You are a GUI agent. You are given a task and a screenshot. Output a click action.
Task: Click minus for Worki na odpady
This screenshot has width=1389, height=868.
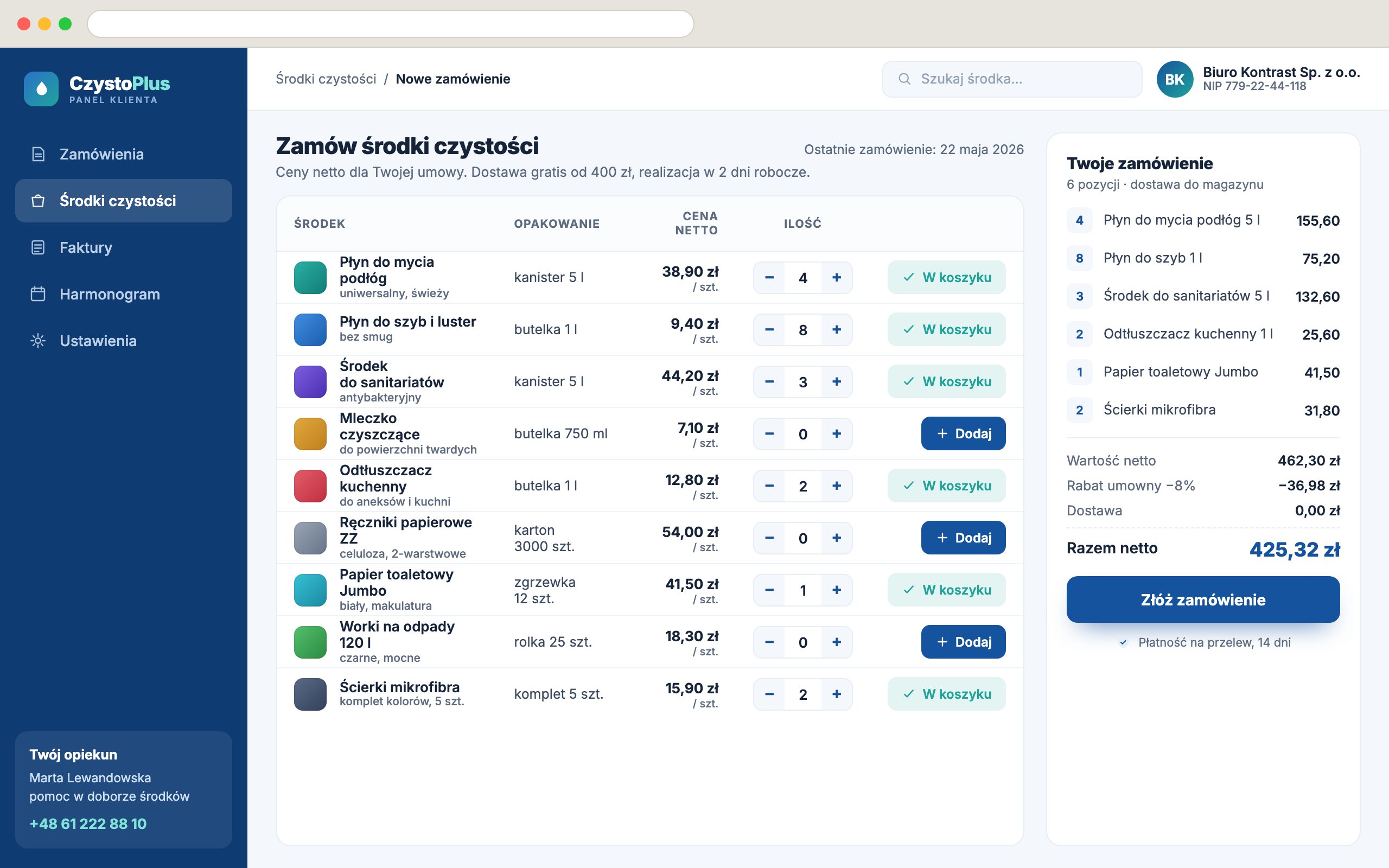click(769, 642)
